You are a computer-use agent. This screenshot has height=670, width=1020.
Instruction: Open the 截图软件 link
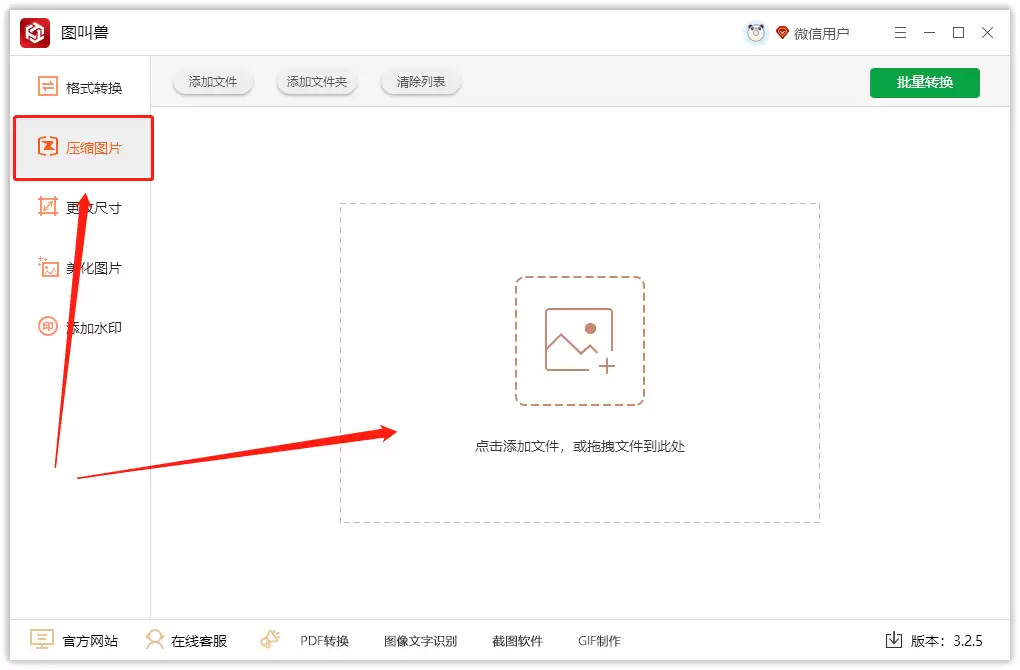click(x=517, y=641)
